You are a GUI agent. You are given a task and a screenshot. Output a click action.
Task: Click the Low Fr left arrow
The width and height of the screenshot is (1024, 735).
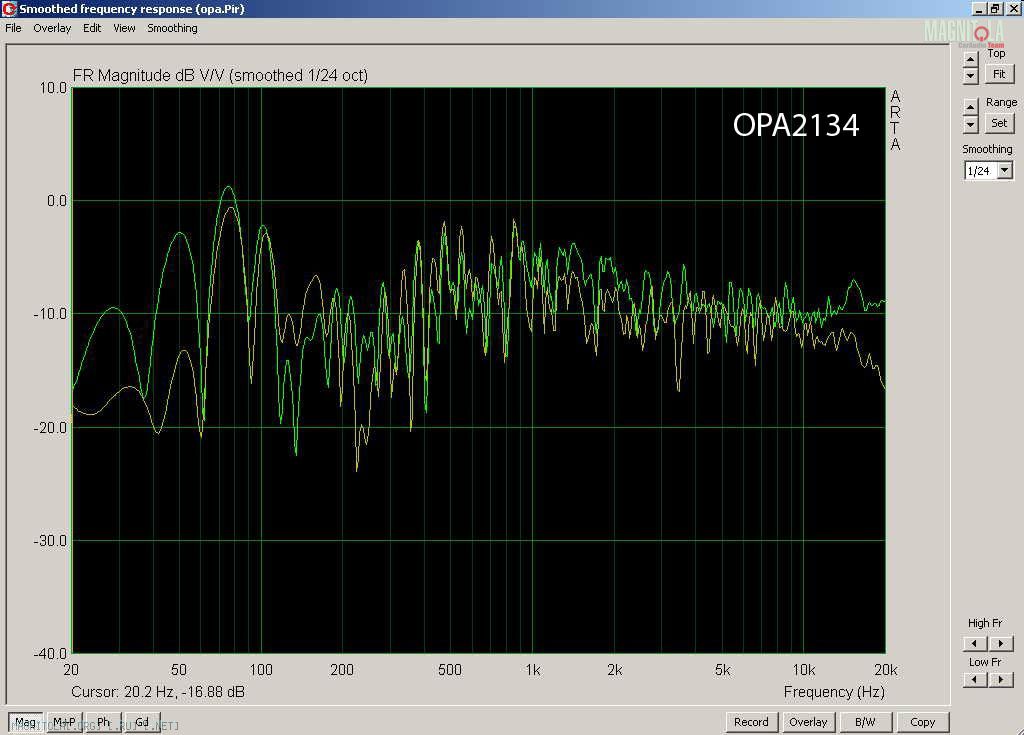975,679
